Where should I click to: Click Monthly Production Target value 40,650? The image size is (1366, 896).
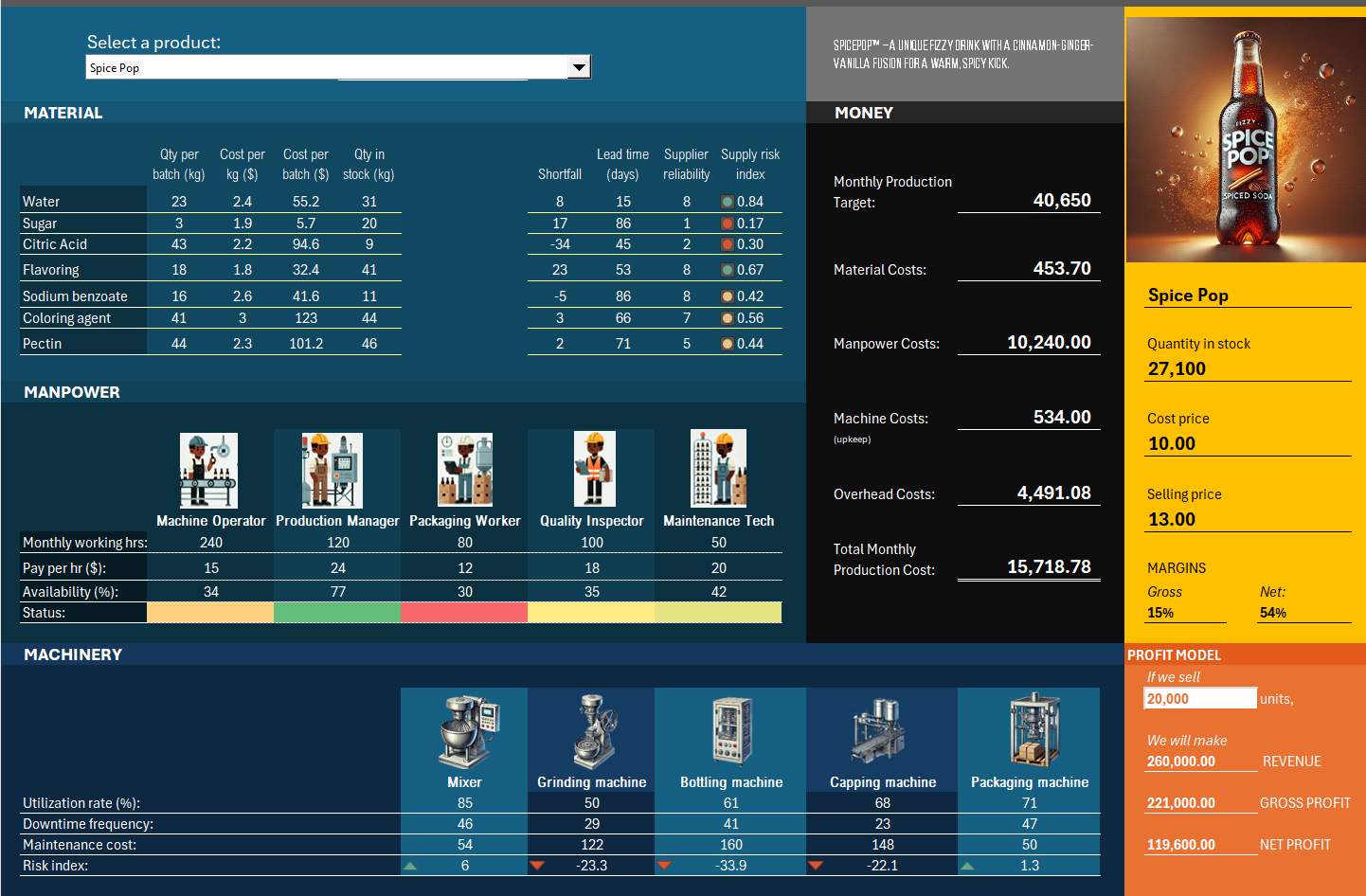click(1062, 201)
